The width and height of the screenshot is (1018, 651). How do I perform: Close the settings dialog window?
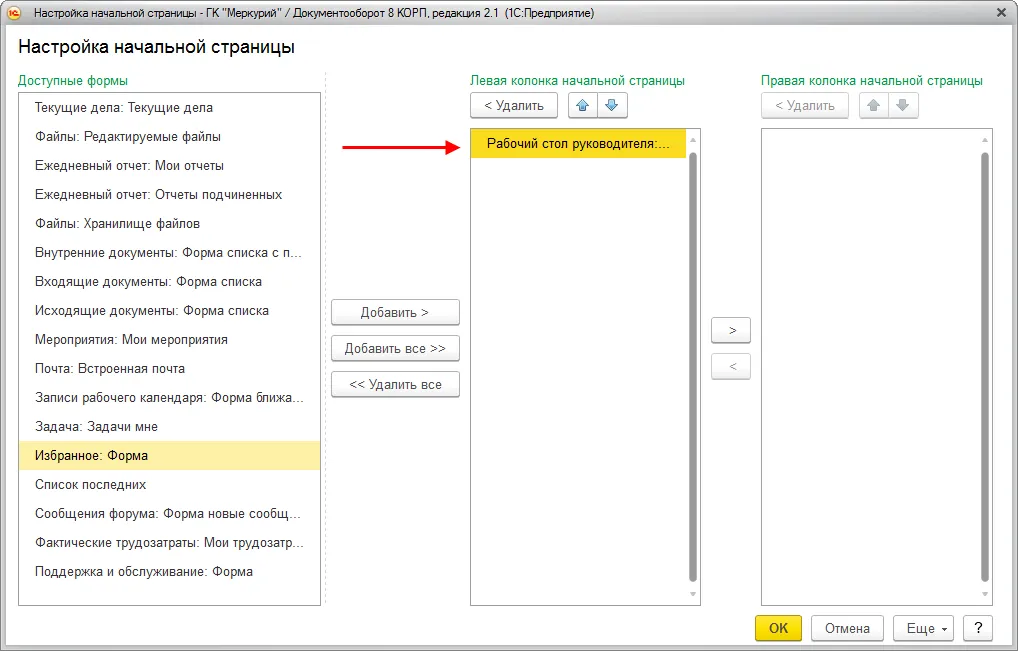click(1001, 13)
